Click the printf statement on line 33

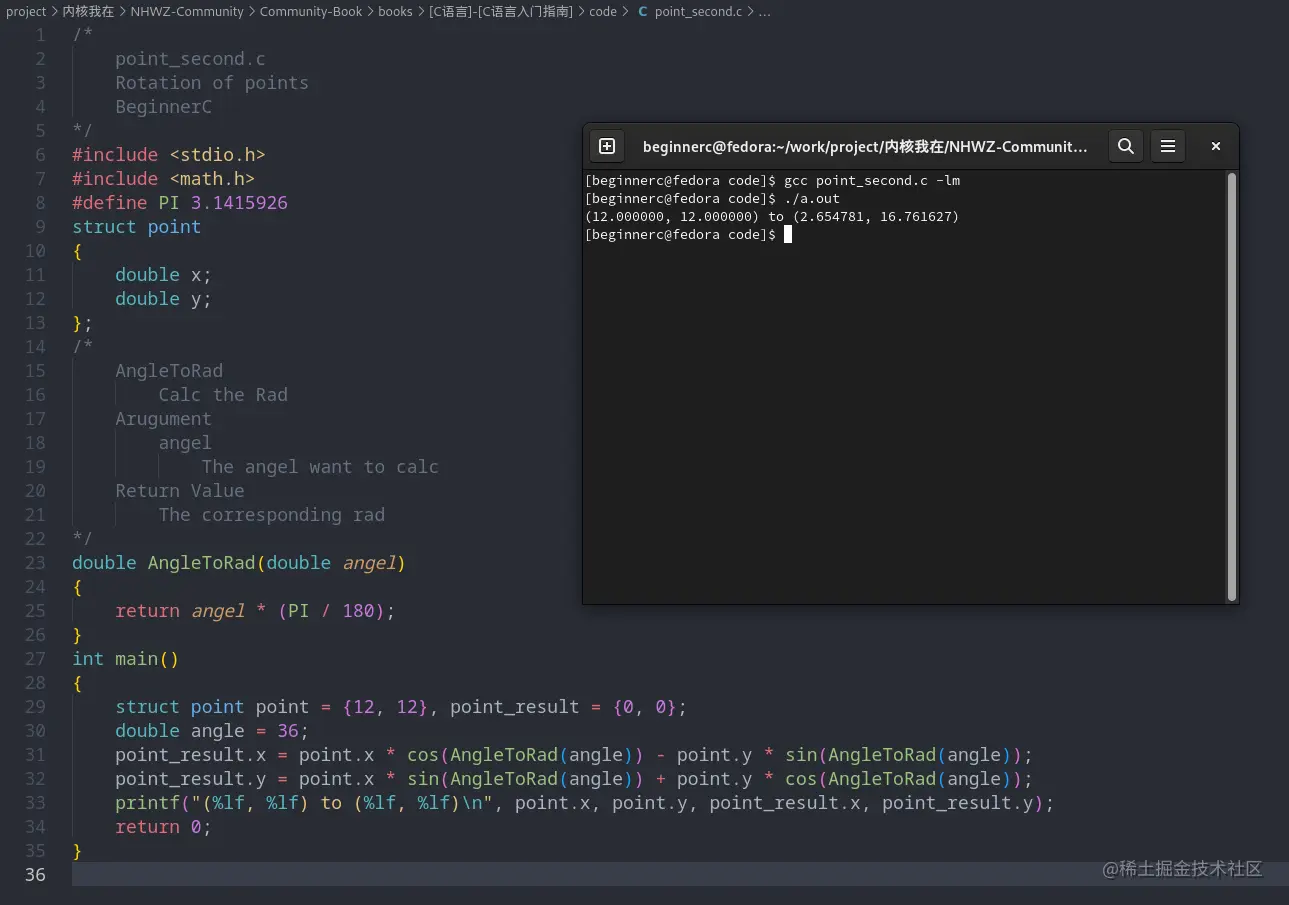click(584, 803)
